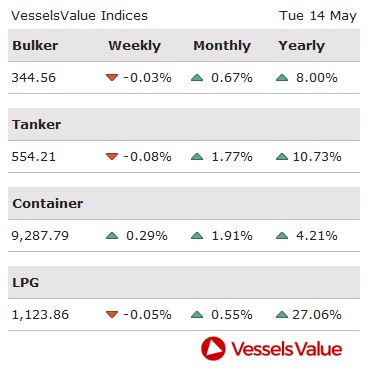Select the Yearly column header
Image resolution: width=369 pixels, height=377 pixels.
(x=301, y=46)
